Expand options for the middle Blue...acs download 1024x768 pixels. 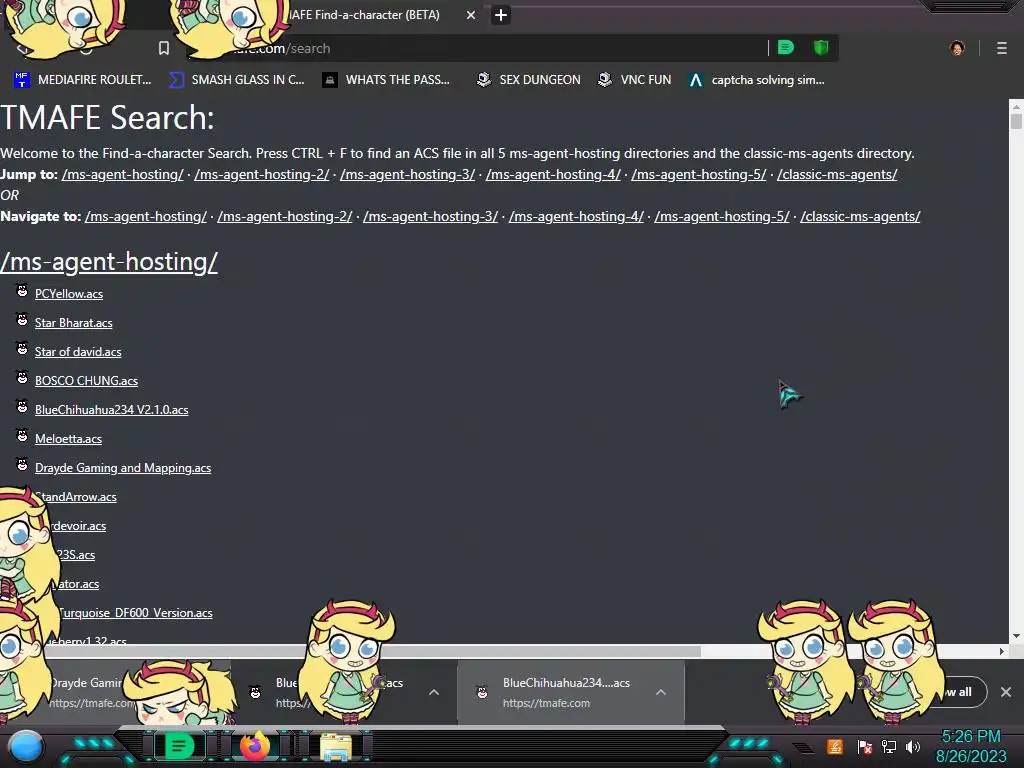coord(434,692)
